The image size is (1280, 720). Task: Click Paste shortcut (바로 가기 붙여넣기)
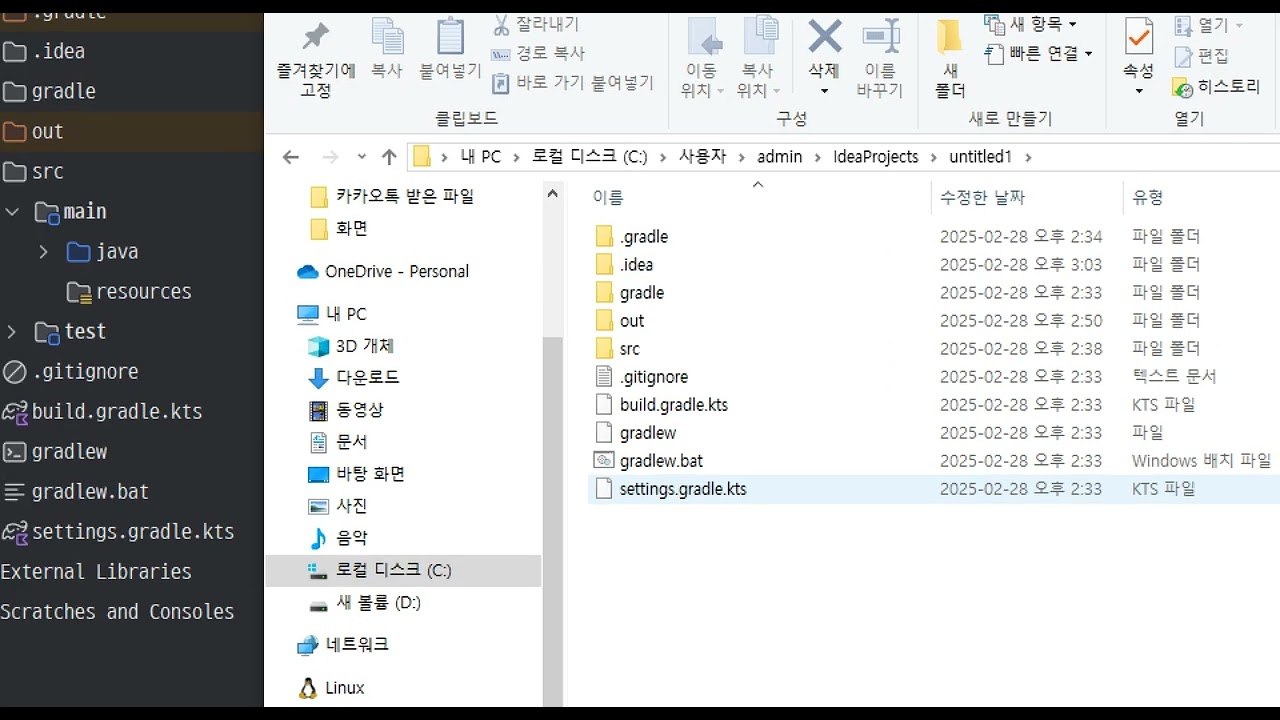(x=572, y=82)
